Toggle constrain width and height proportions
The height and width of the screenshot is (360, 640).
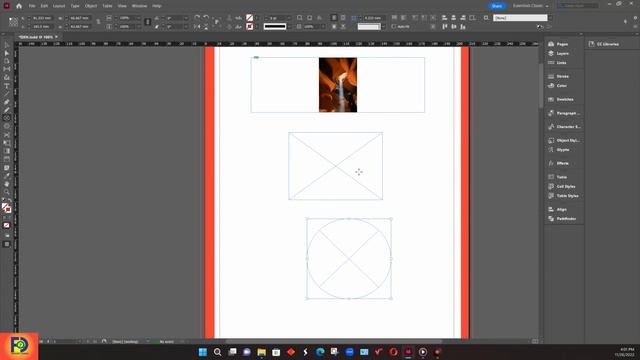[x=98, y=22]
